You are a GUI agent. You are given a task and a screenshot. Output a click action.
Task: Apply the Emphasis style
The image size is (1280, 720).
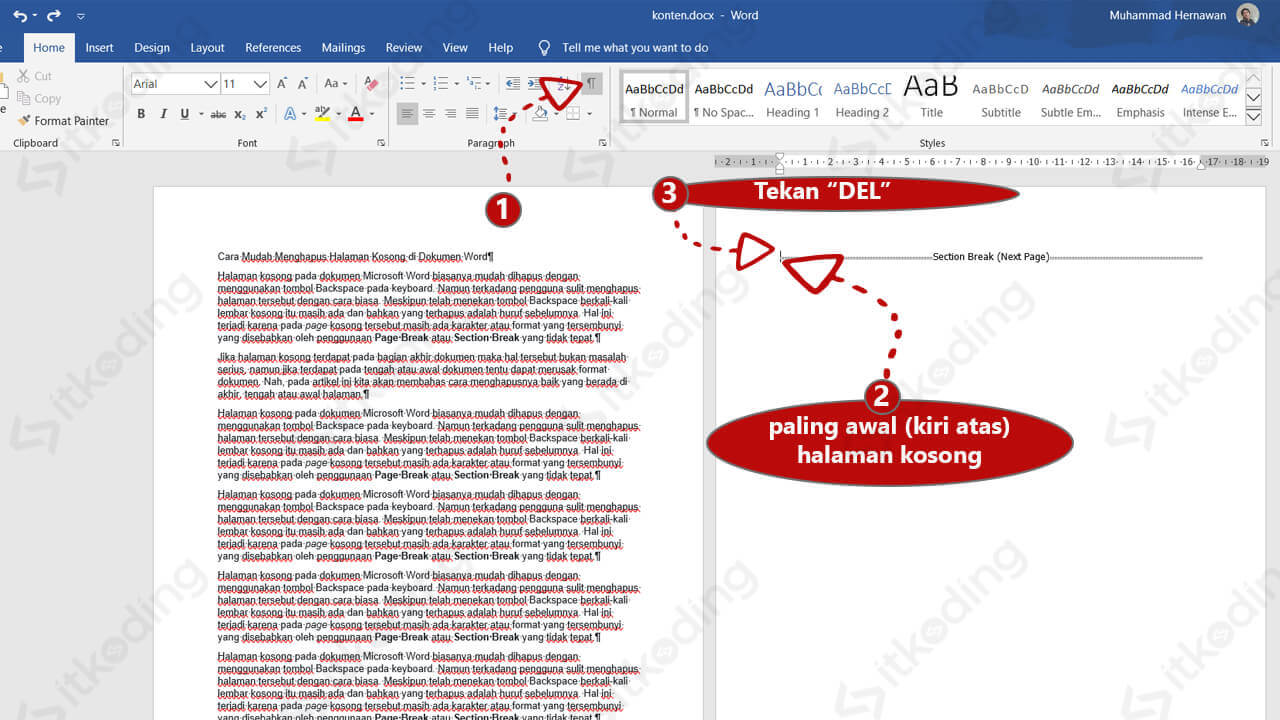pyautogui.click(x=1140, y=97)
